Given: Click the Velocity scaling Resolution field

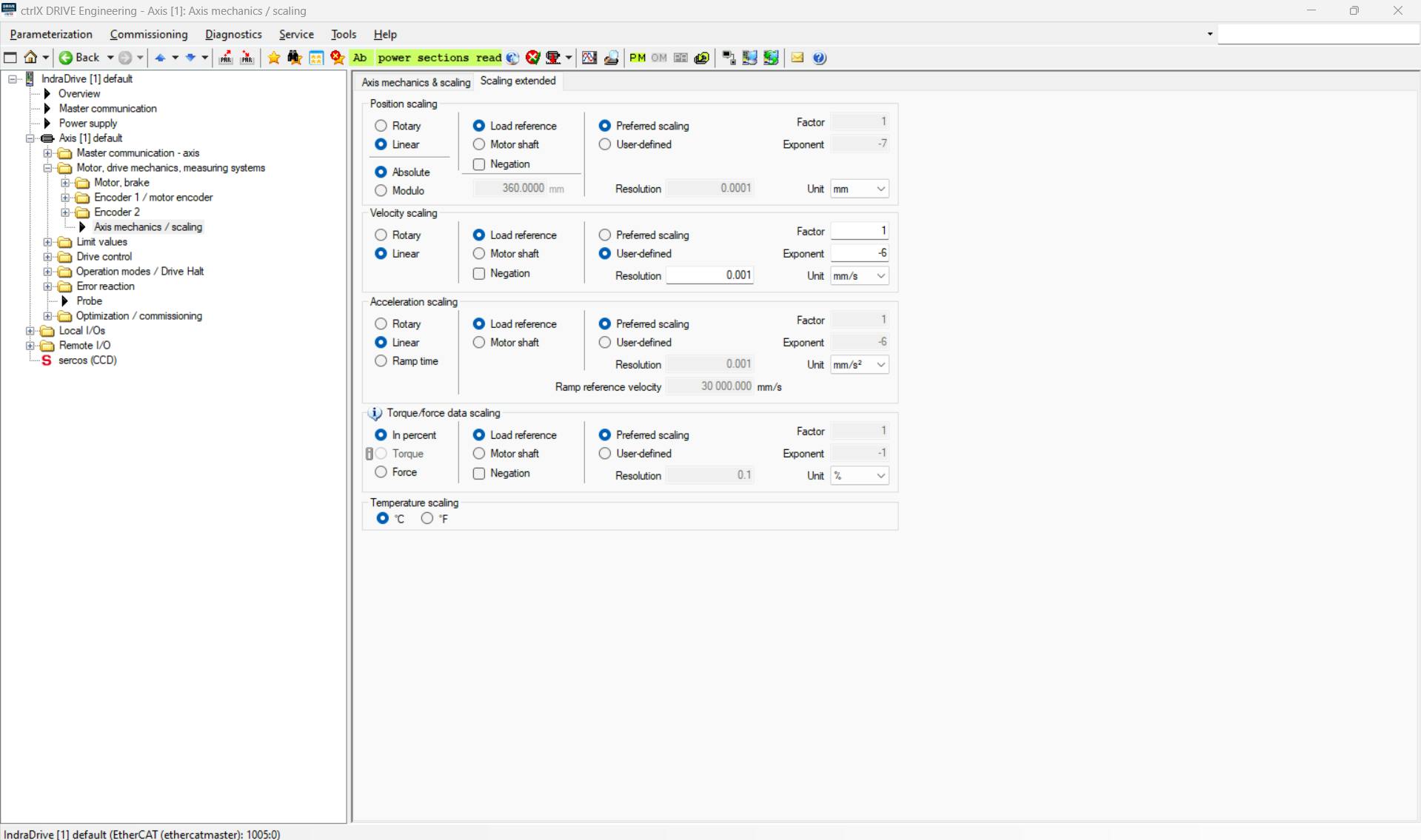Looking at the screenshot, I should click(x=709, y=275).
